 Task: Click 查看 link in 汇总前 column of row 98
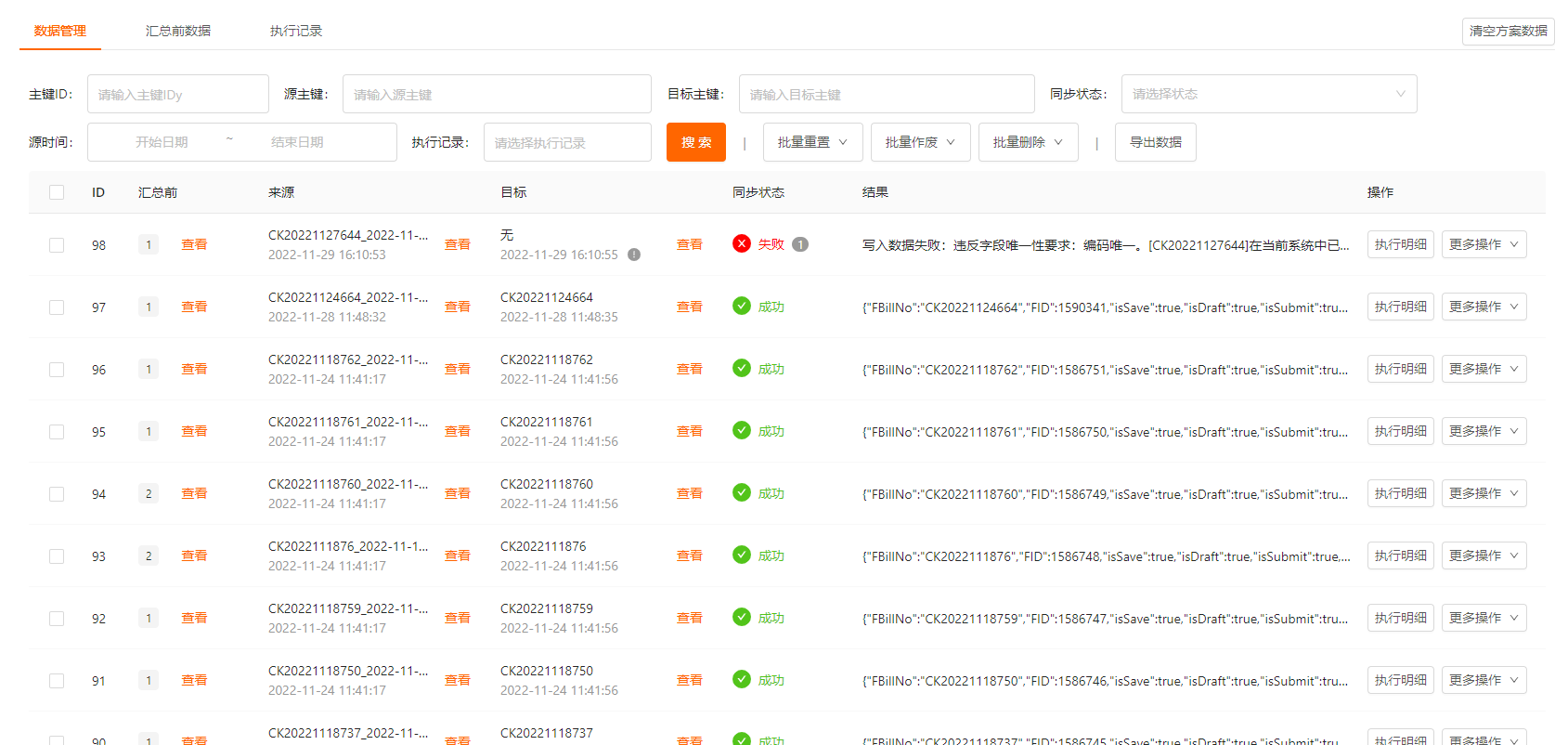[x=194, y=244]
